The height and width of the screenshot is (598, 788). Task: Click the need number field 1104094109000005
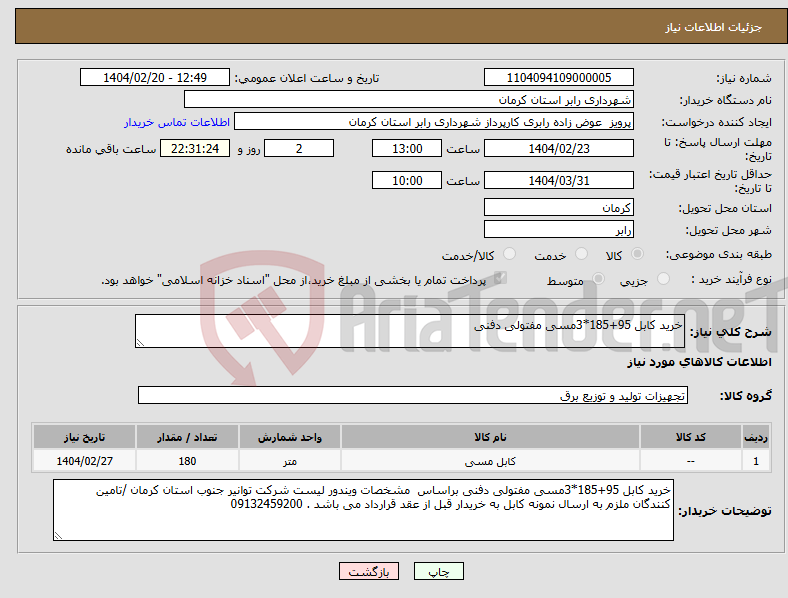tap(558, 77)
